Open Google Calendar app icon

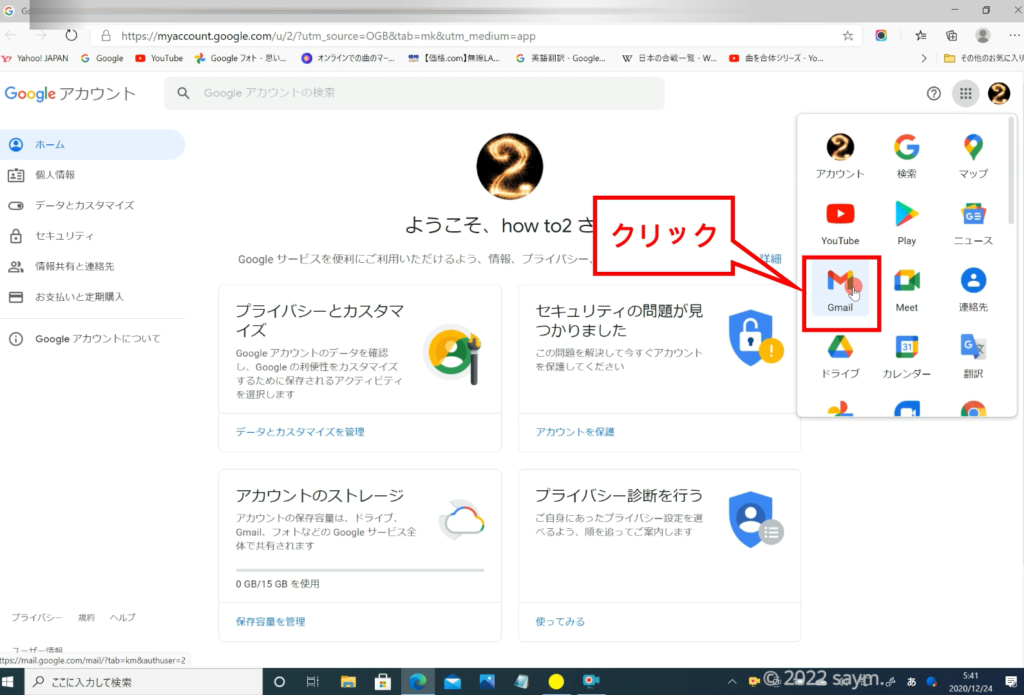906,356
